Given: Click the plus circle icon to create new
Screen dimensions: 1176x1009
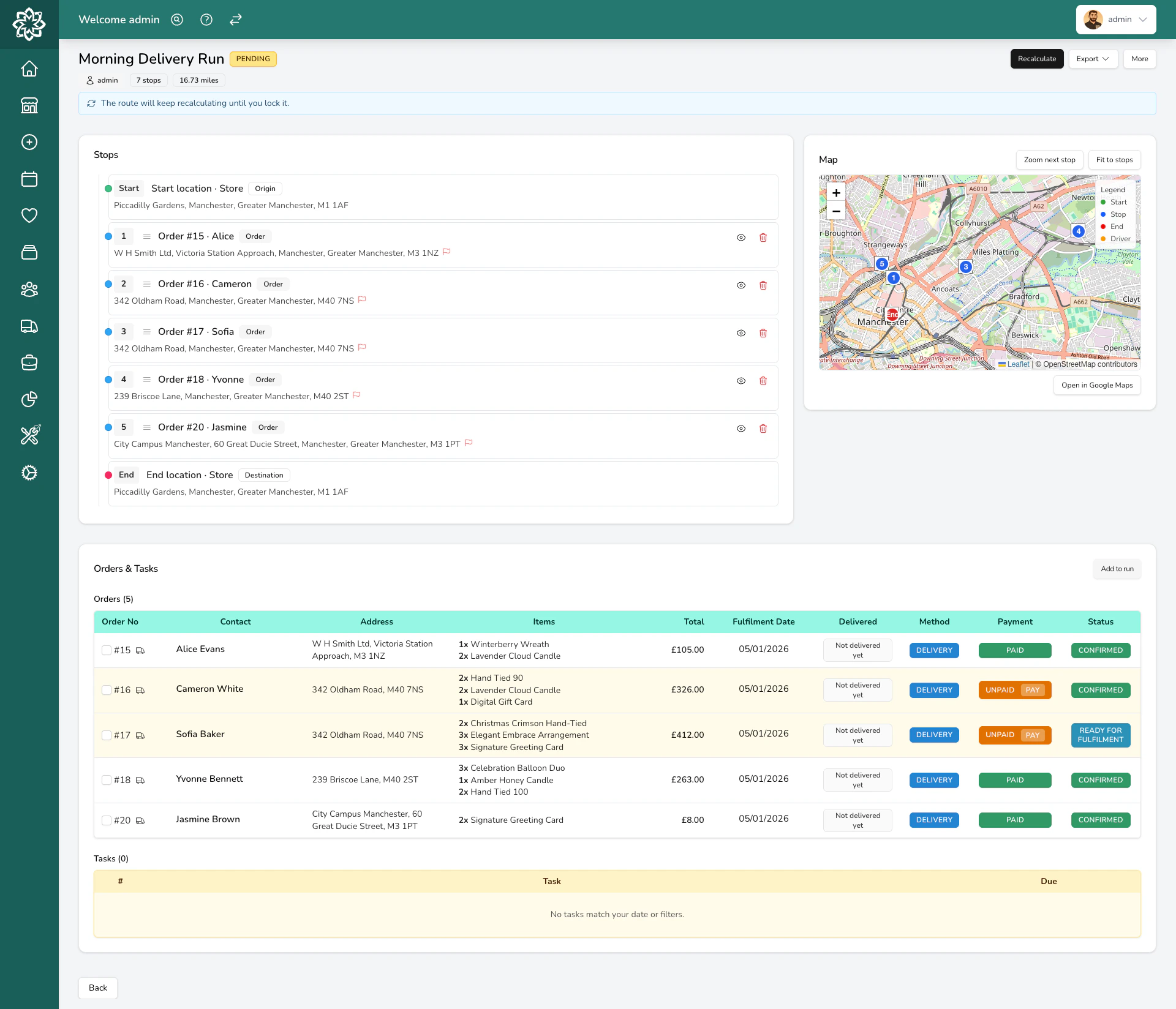Looking at the screenshot, I should tap(29, 142).
